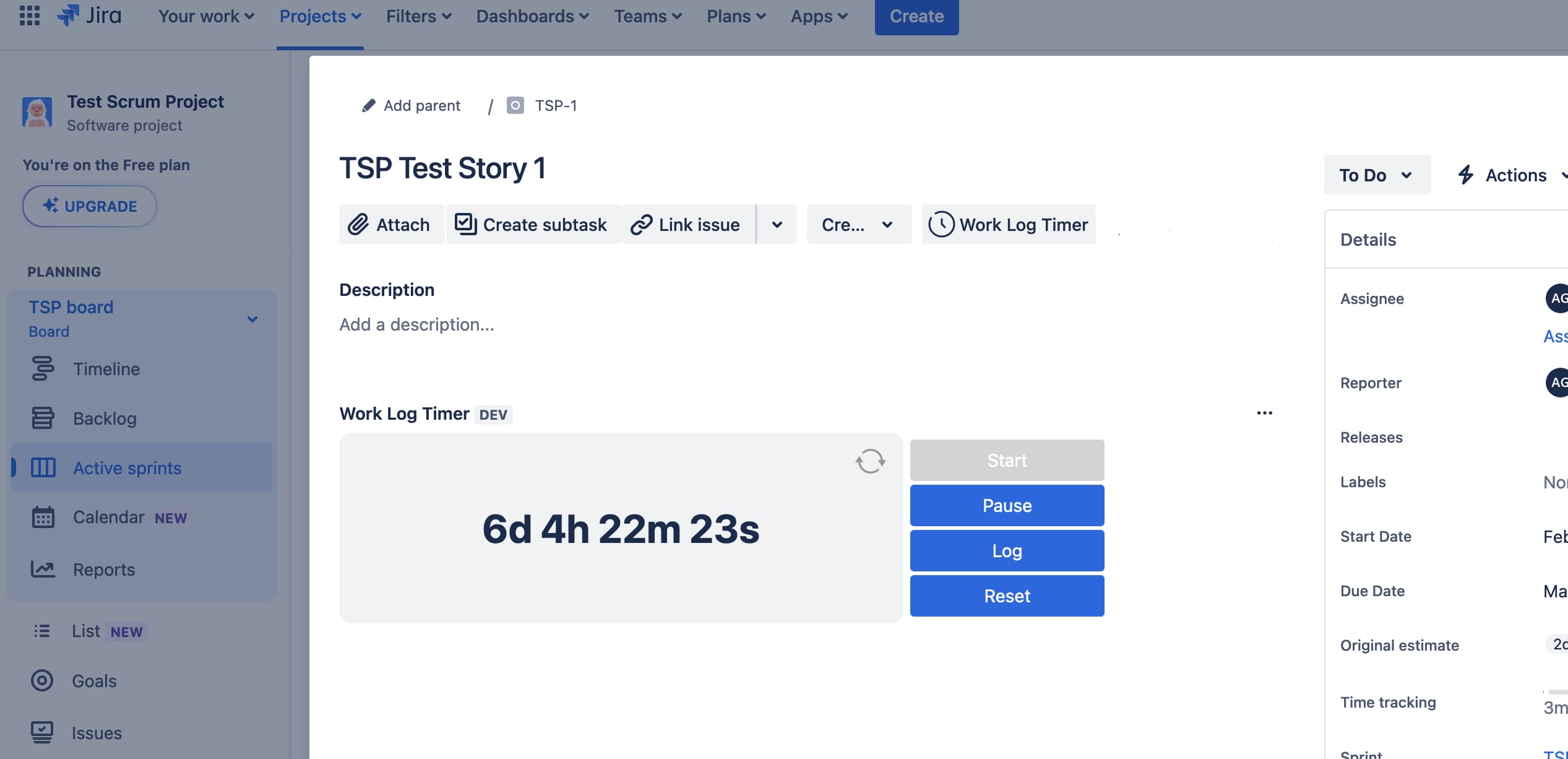Click the Add a description field
The width and height of the screenshot is (1568, 759).
click(416, 324)
